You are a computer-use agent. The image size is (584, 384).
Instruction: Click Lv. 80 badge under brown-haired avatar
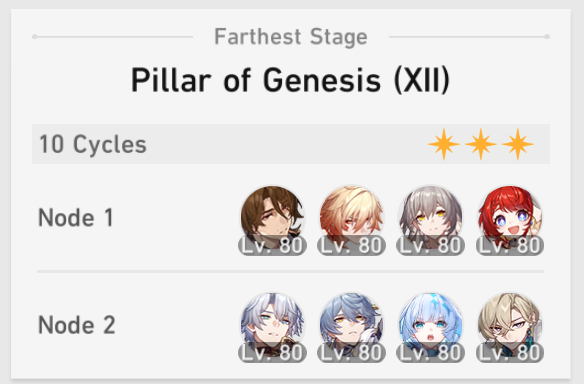(273, 245)
